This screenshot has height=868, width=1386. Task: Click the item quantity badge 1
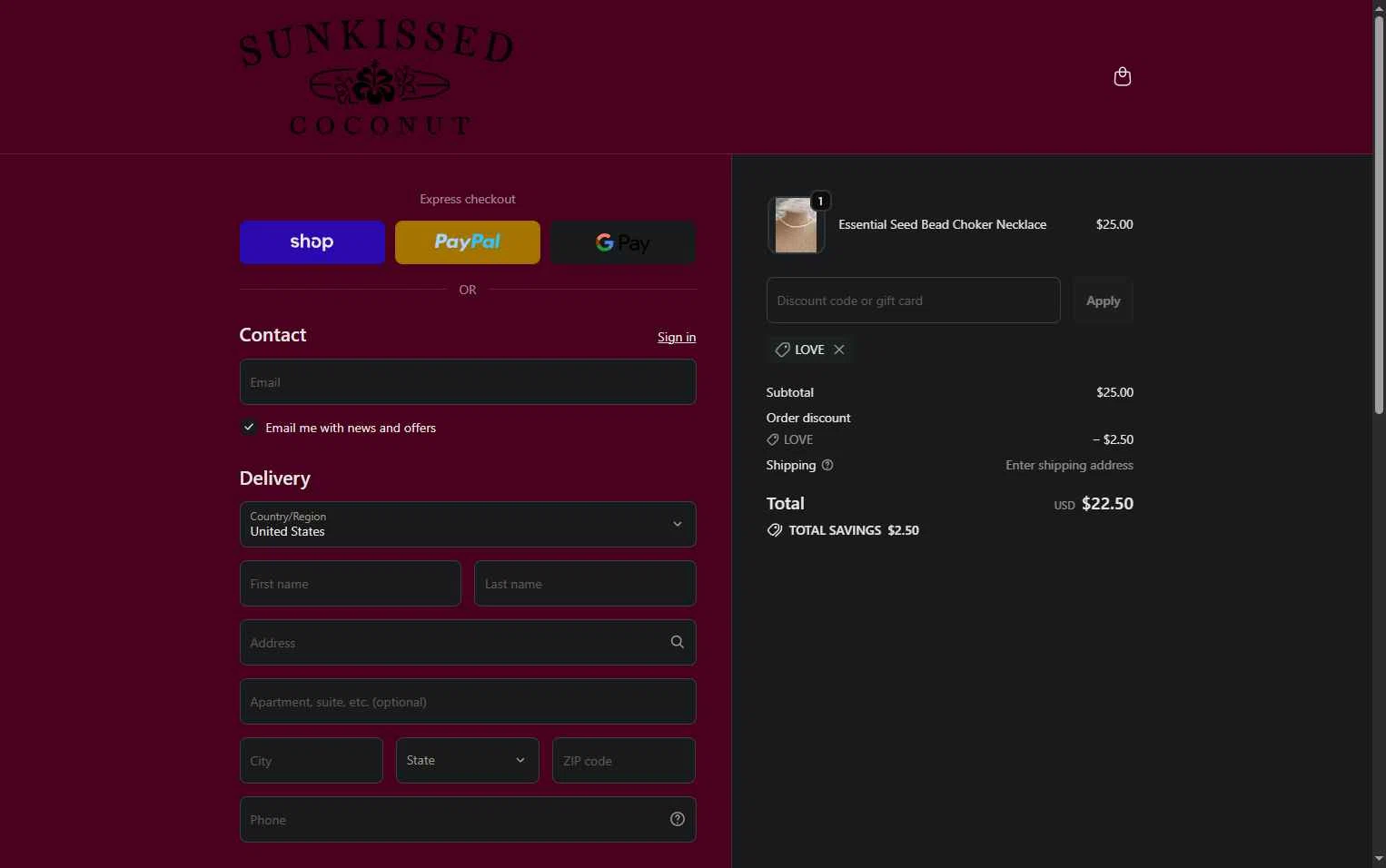(820, 201)
